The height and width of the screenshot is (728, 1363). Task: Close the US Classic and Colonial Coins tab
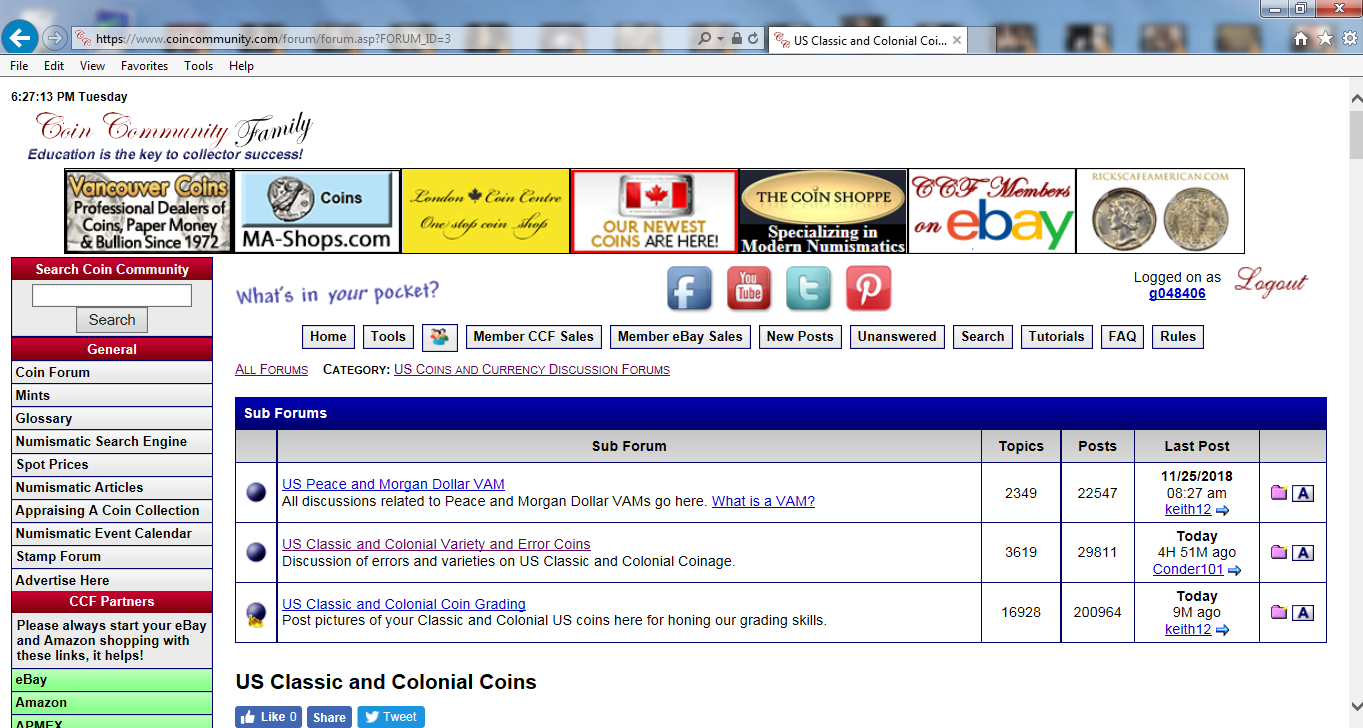coord(956,40)
